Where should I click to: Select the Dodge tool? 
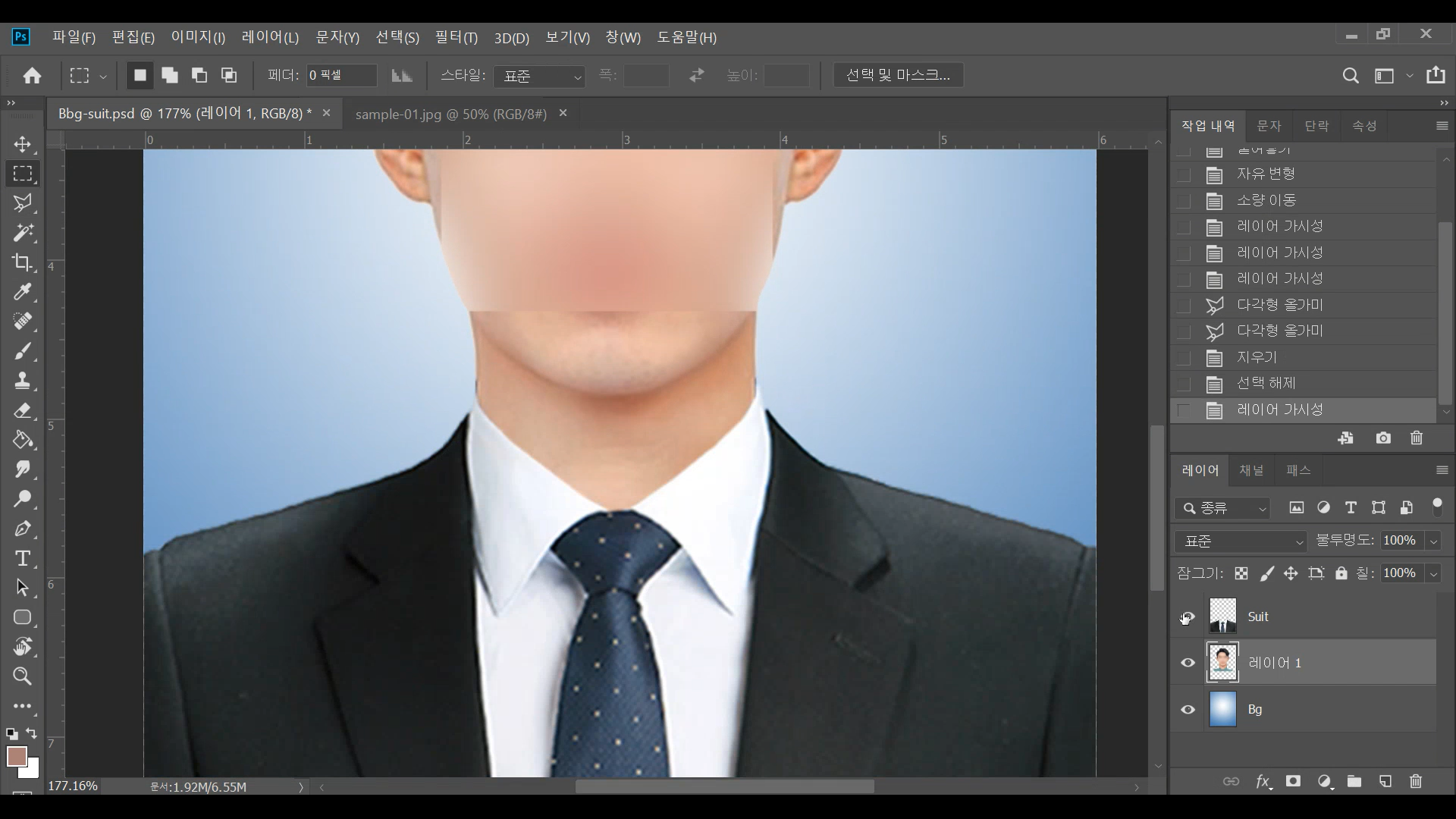(23, 499)
